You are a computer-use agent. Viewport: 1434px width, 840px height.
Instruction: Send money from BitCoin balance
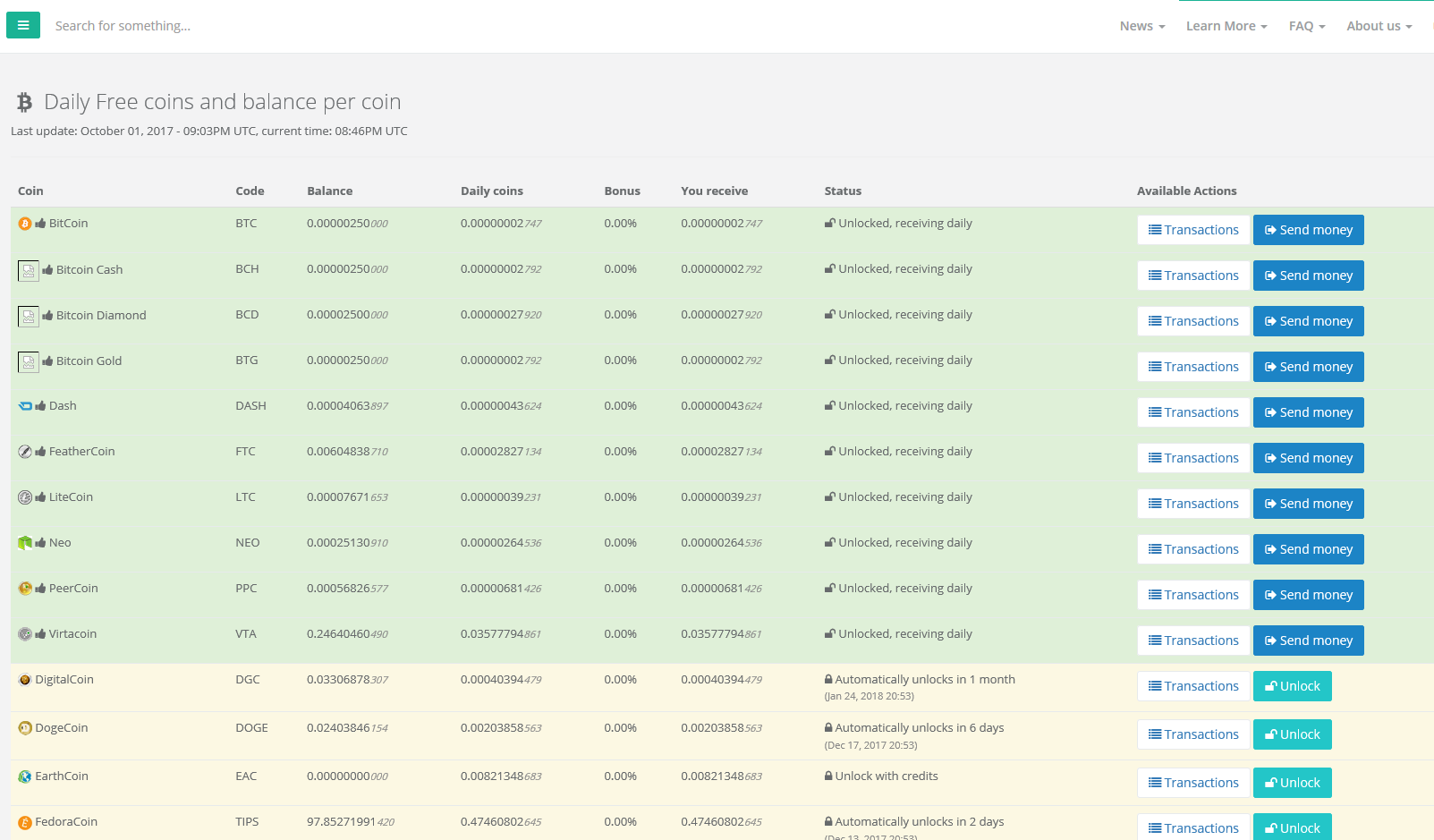[x=1308, y=230]
